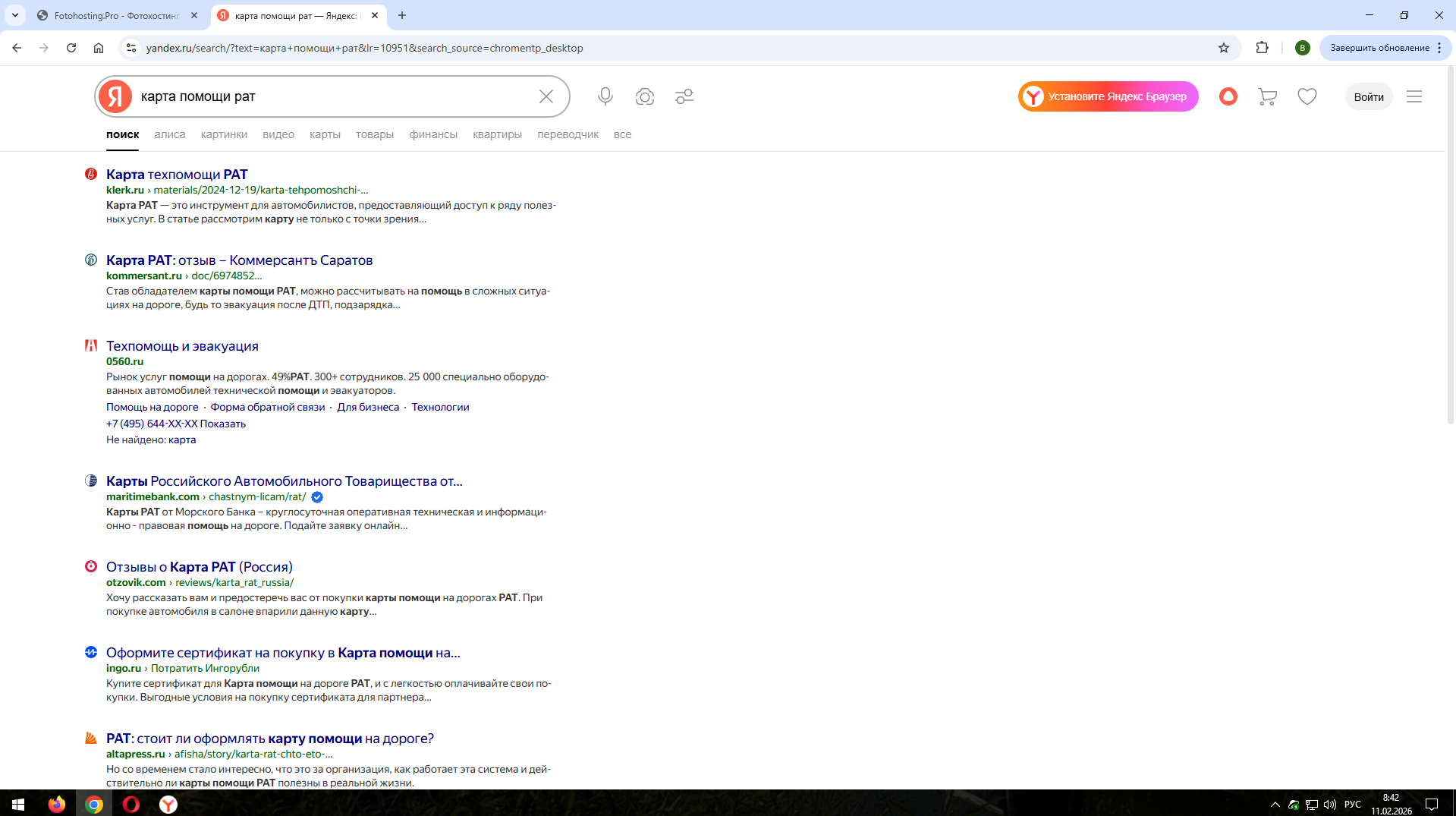
Task: Switch to 'картинки' results
Action: coord(224,134)
